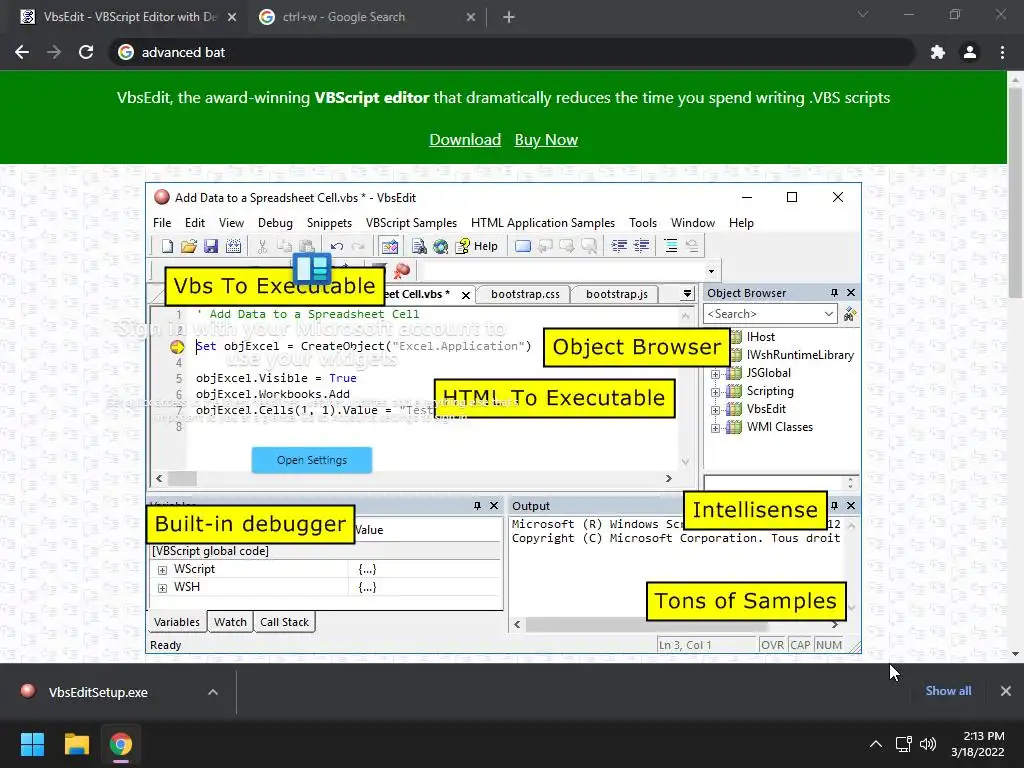Reload the page with the refresh icon
1024x768 pixels.
pyautogui.click(x=86, y=52)
